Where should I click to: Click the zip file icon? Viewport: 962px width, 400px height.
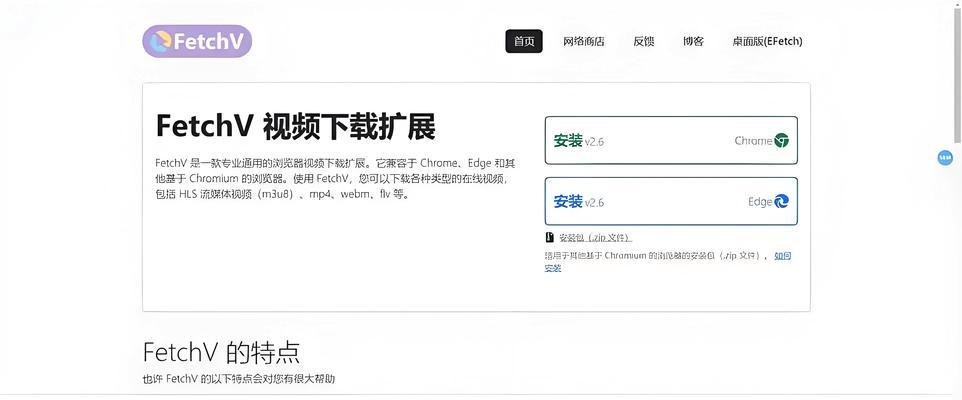point(550,237)
